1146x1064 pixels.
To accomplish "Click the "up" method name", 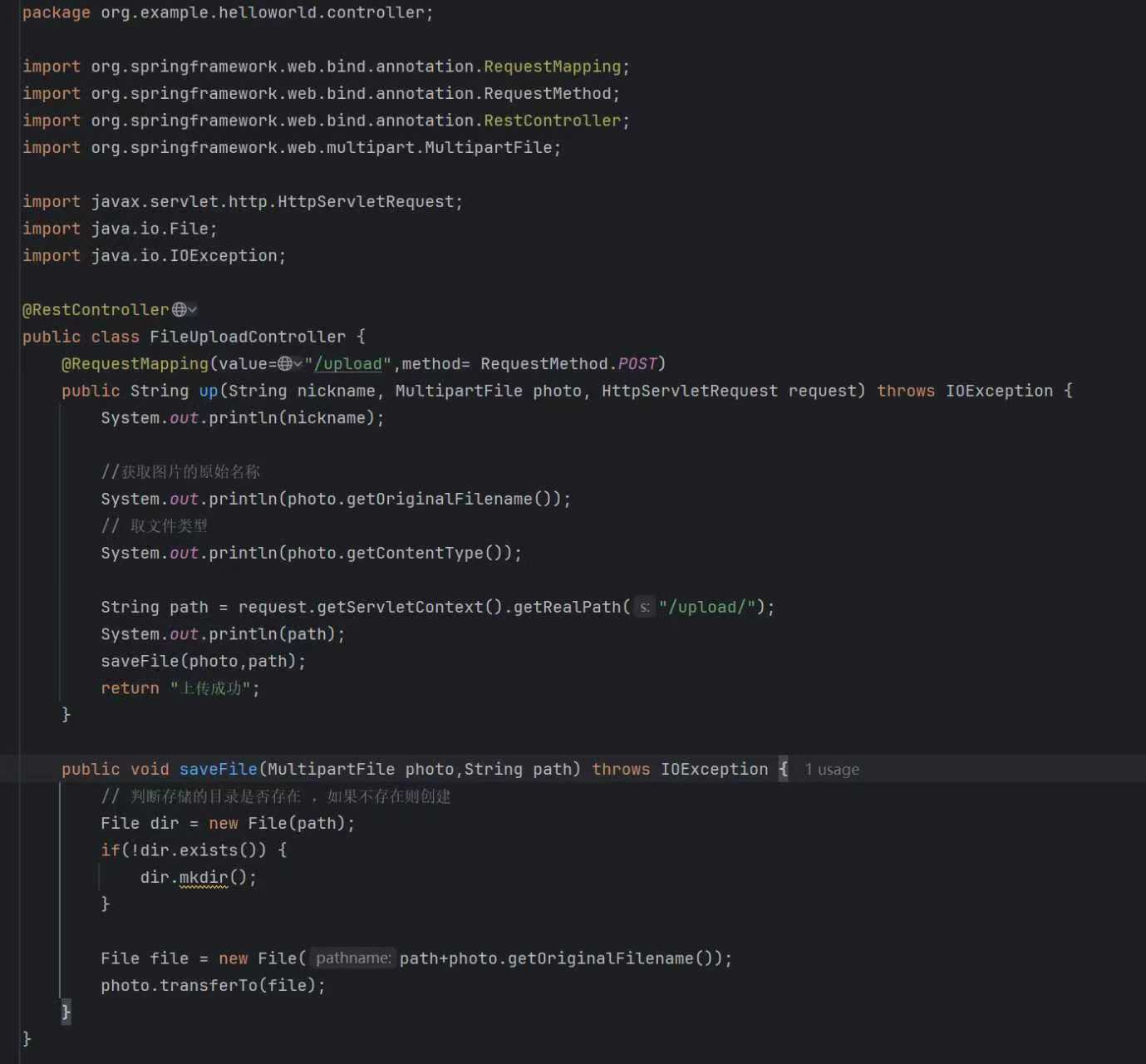I will 208,391.
